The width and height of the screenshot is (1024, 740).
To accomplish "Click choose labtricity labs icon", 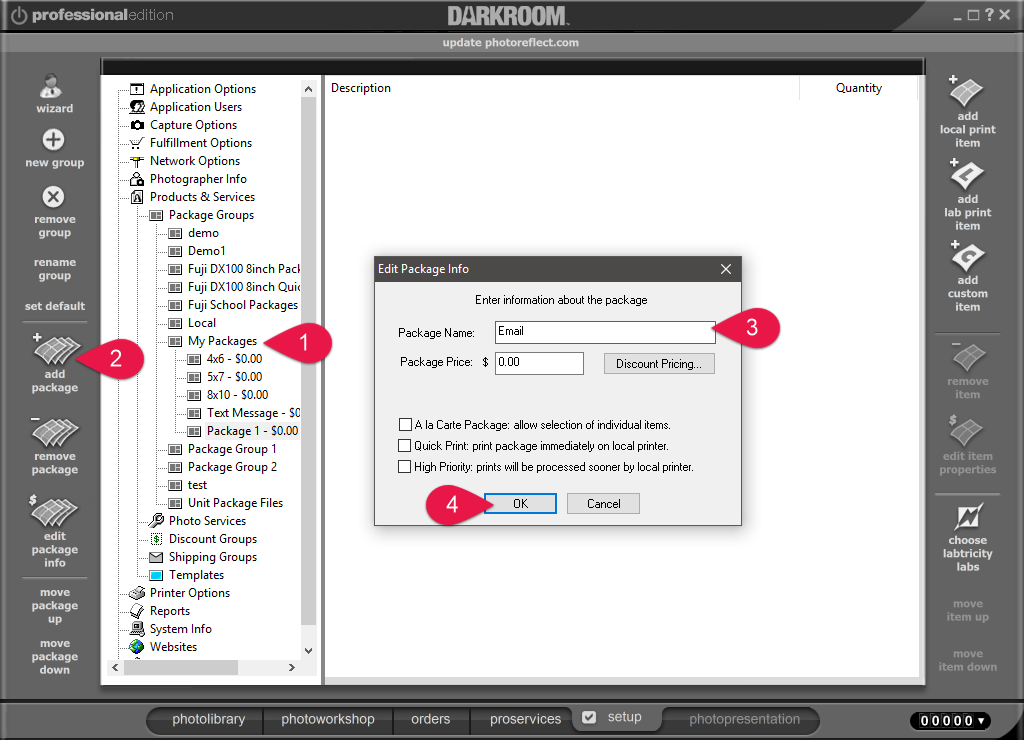I will [968, 517].
